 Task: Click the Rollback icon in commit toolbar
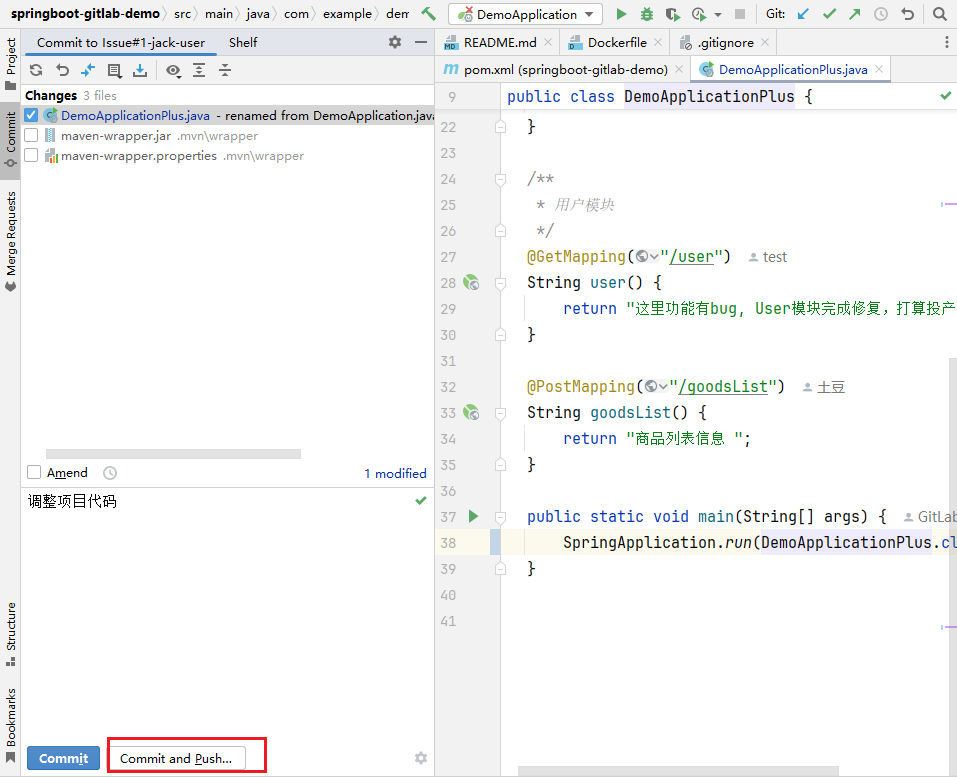tap(62, 70)
